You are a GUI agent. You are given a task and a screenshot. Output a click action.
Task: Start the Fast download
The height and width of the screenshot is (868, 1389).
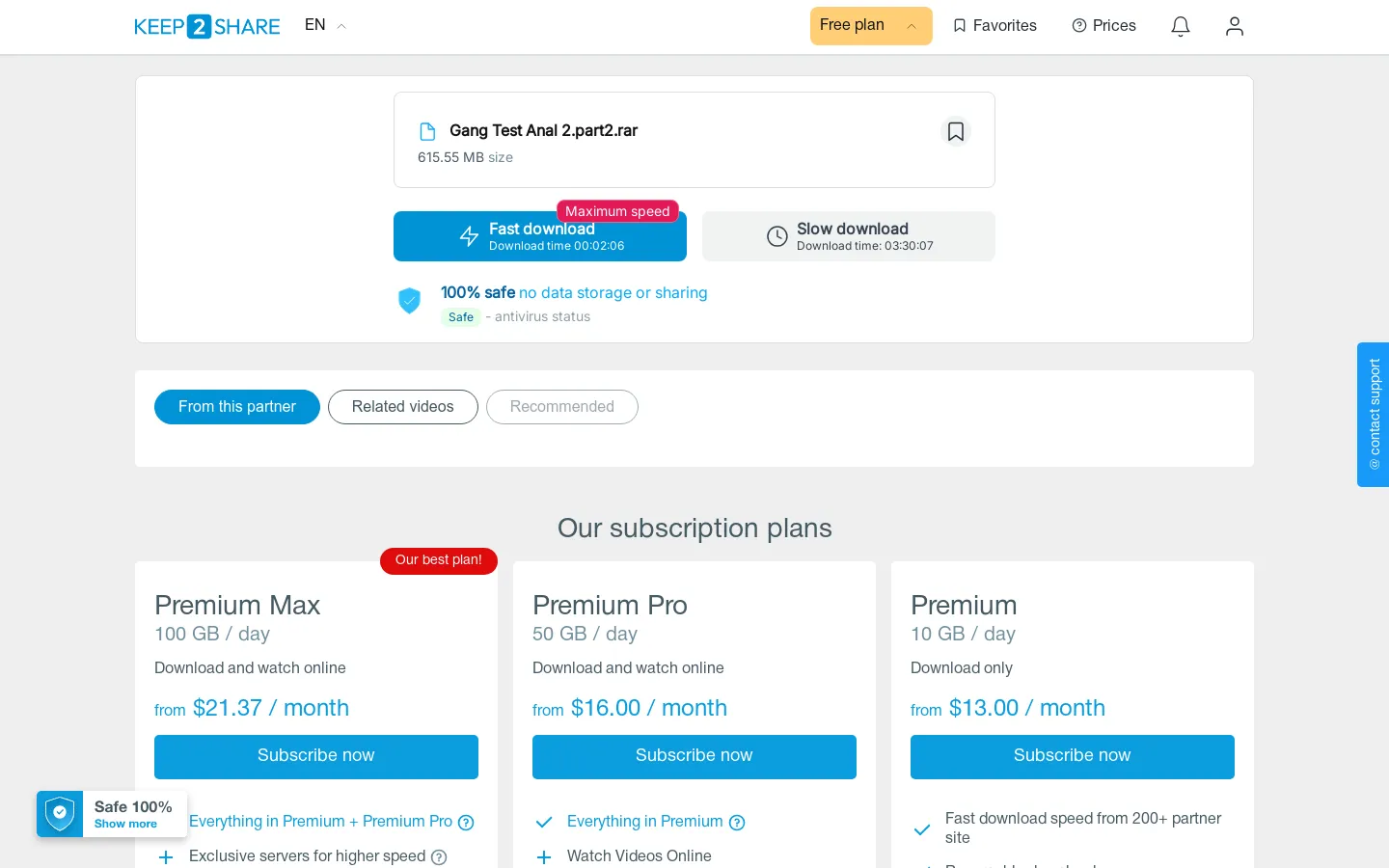(540, 236)
